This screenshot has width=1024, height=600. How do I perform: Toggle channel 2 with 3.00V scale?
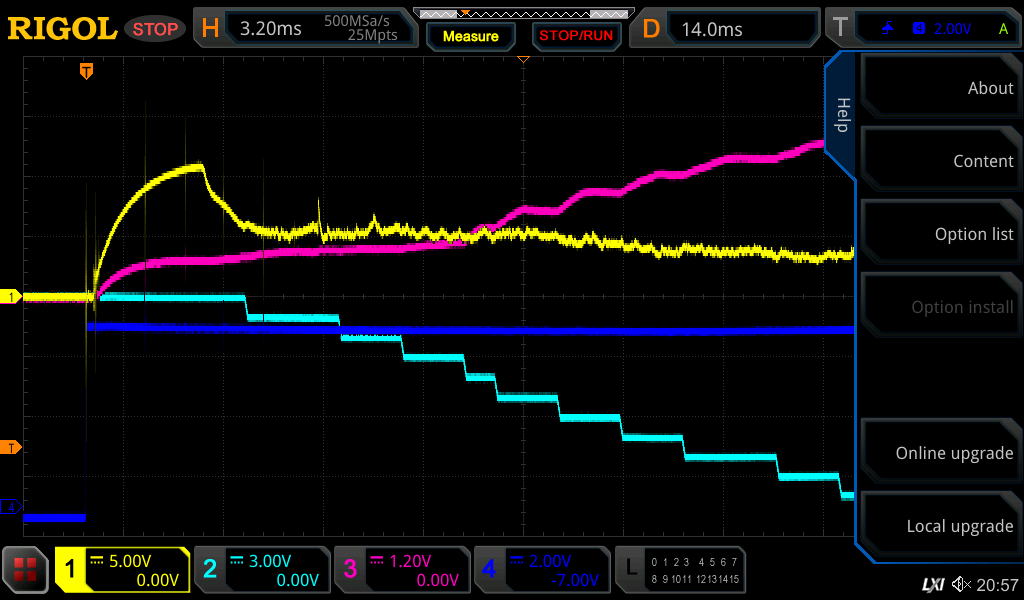[262, 570]
